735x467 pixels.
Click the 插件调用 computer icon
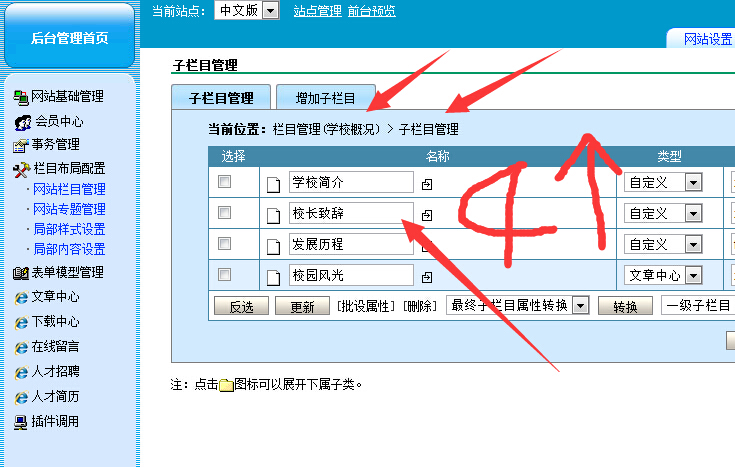point(20,421)
